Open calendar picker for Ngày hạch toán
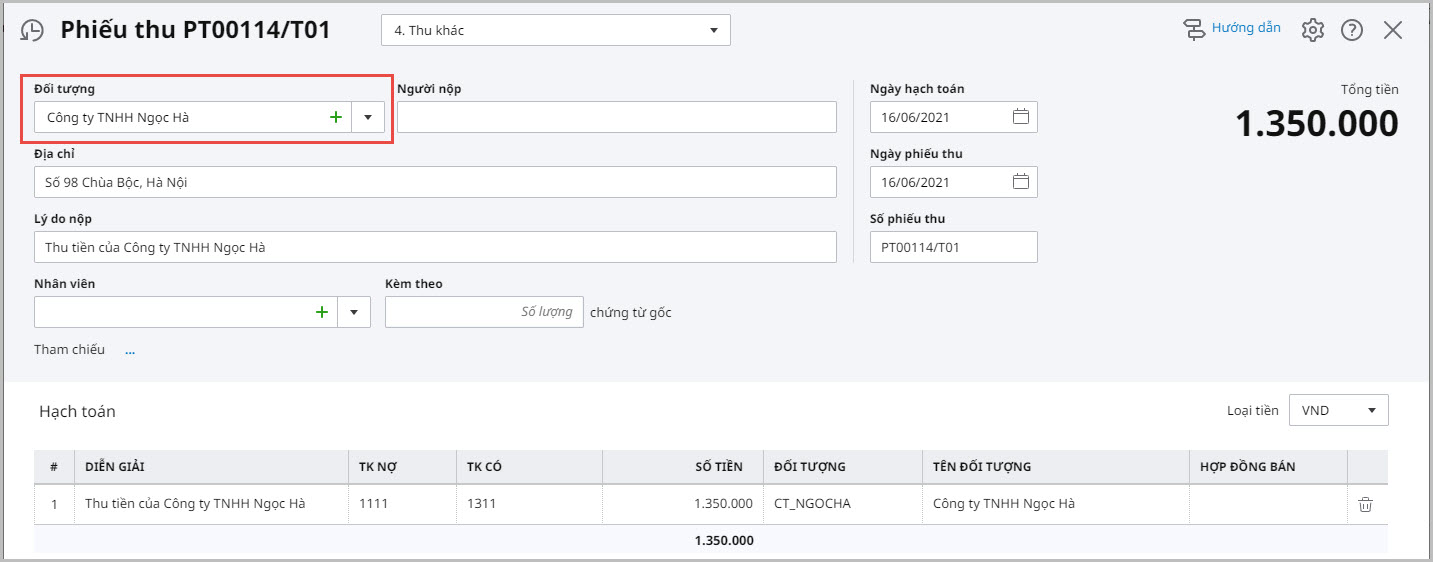 coord(1020,117)
